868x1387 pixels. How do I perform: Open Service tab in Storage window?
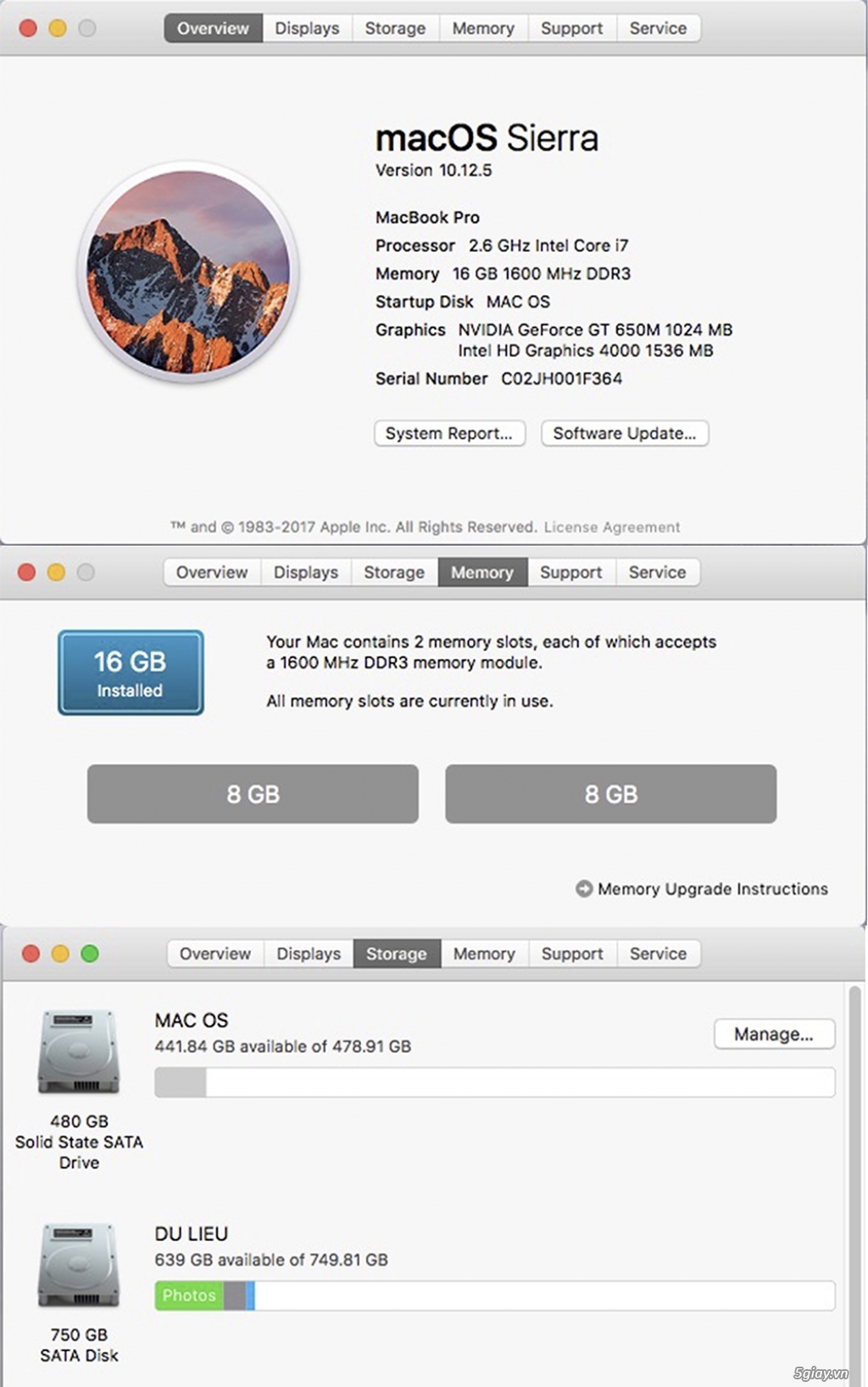(658, 954)
